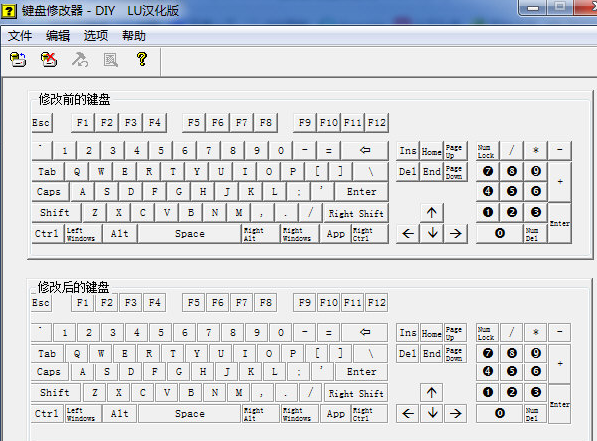
Task: Click the delete remap icon with red X
Action: click(x=49, y=60)
